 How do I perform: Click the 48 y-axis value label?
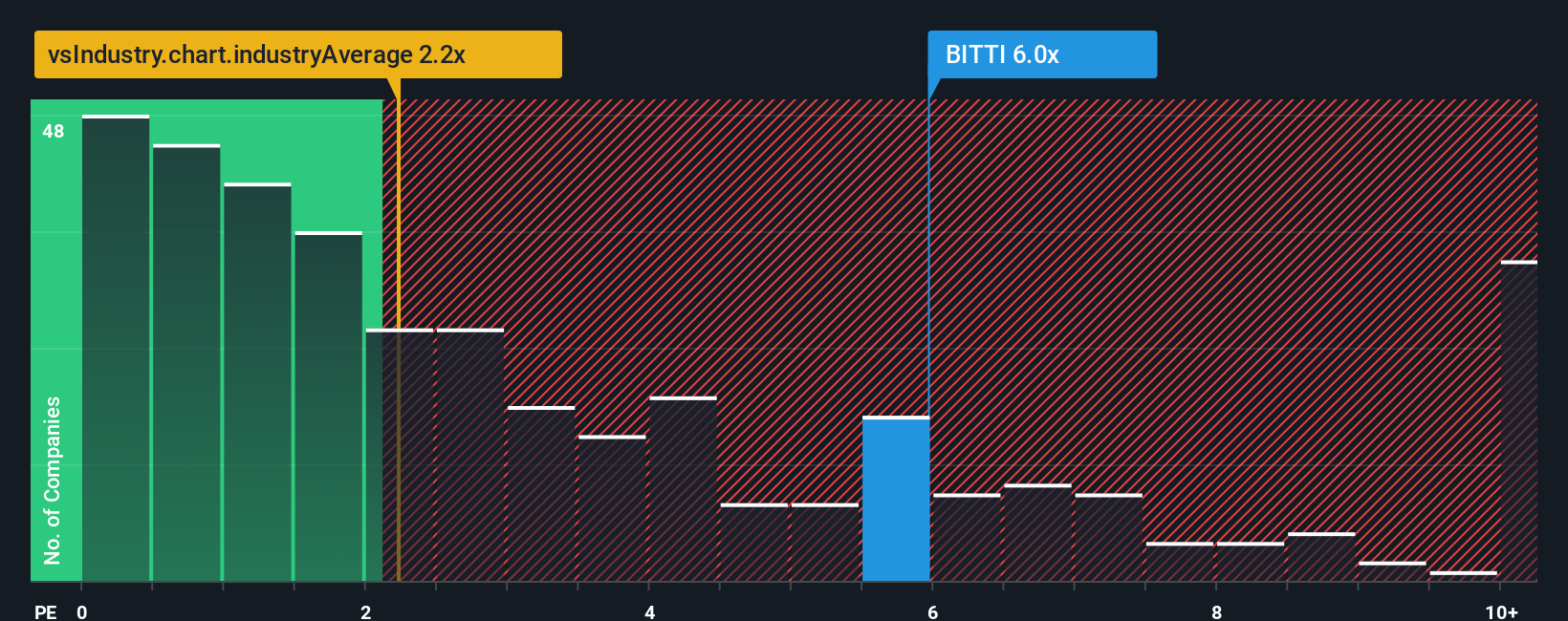pyautogui.click(x=54, y=131)
